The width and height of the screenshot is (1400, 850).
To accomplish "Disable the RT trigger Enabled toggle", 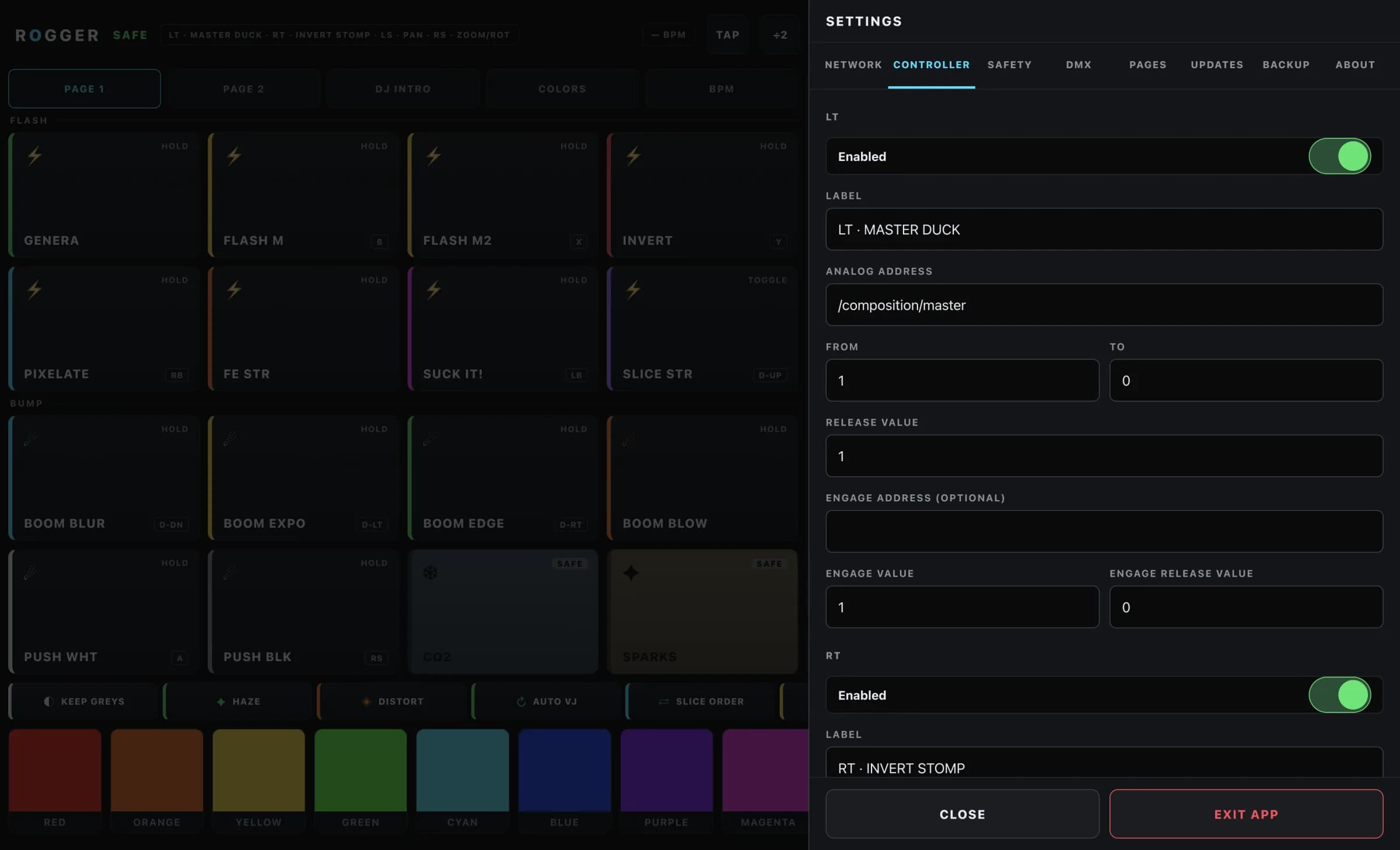I will tap(1339, 695).
